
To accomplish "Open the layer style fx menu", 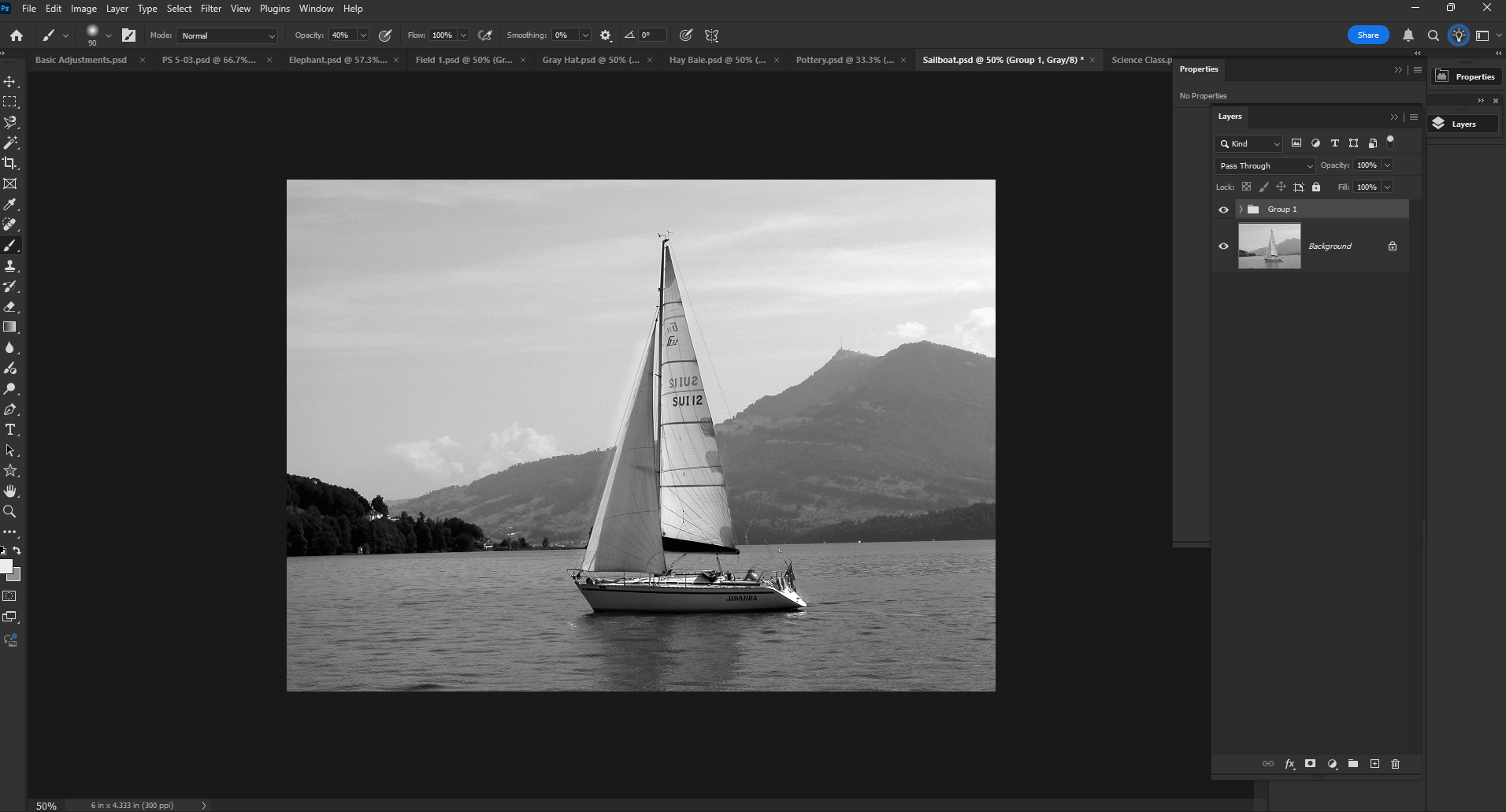I will [1289, 764].
